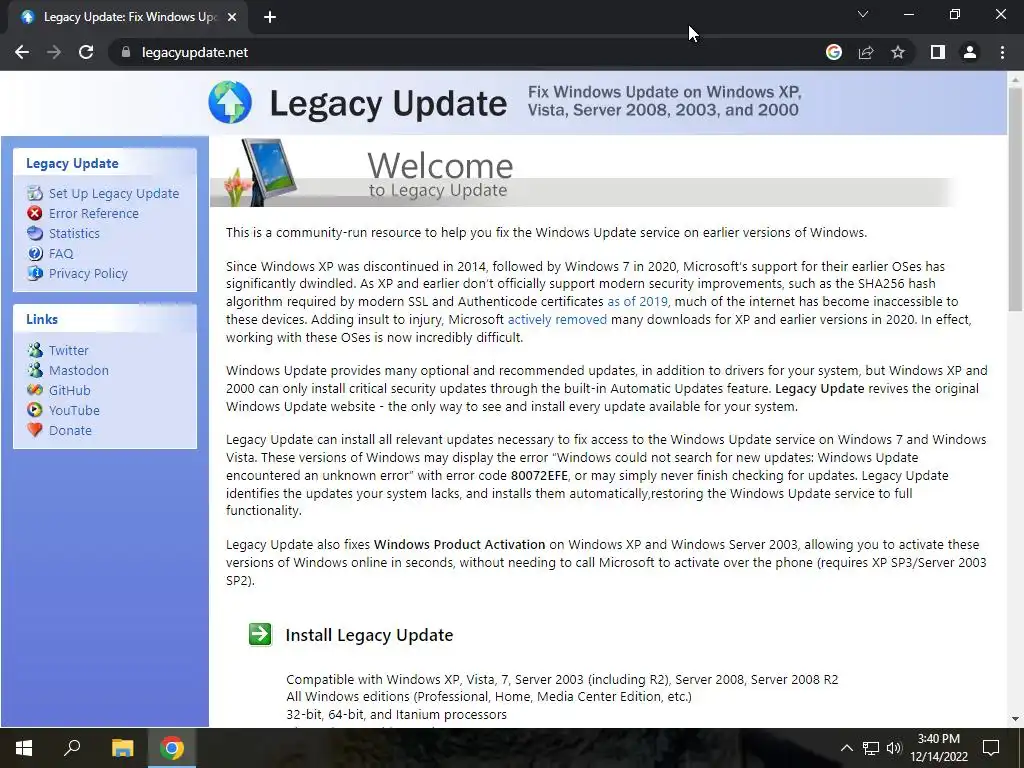Open the Twitter text link

[x=69, y=351]
